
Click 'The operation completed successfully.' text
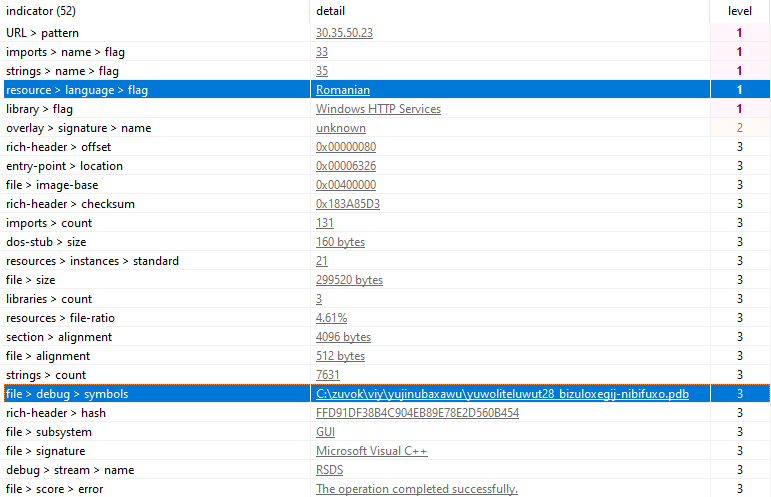click(416, 489)
